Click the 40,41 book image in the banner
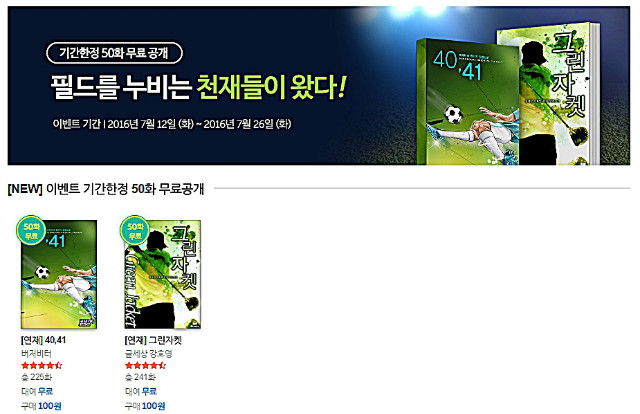This screenshot has height=414, width=640. pyautogui.click(x=467, y=102)
